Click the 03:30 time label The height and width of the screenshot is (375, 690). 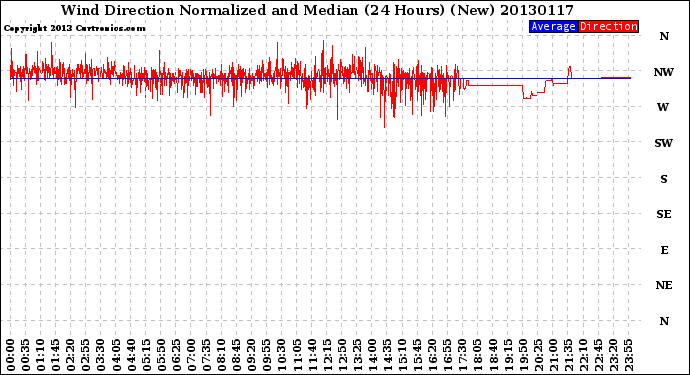click(101, 355)
